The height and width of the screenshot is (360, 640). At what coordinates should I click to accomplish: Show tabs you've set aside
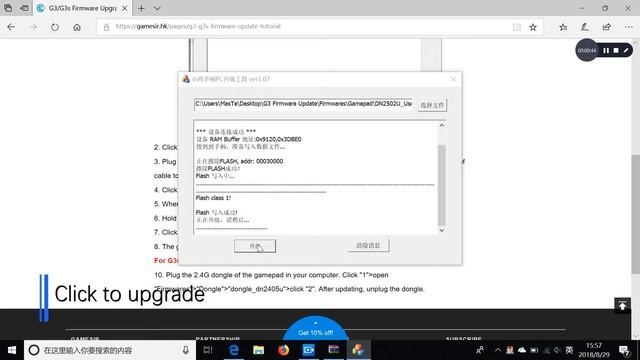coord(8,8)
